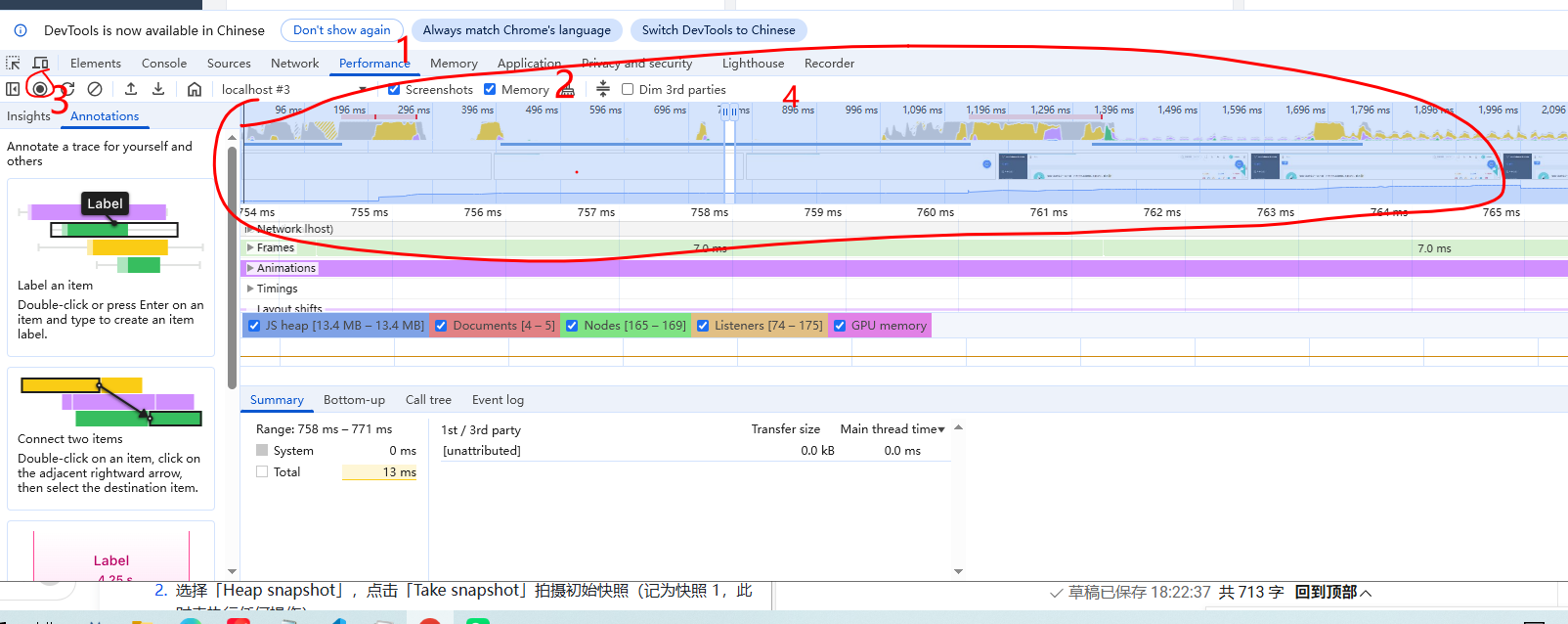1568x624 pixels.
Task: Click the left timeline overview range handle
Action: [724, 111]
